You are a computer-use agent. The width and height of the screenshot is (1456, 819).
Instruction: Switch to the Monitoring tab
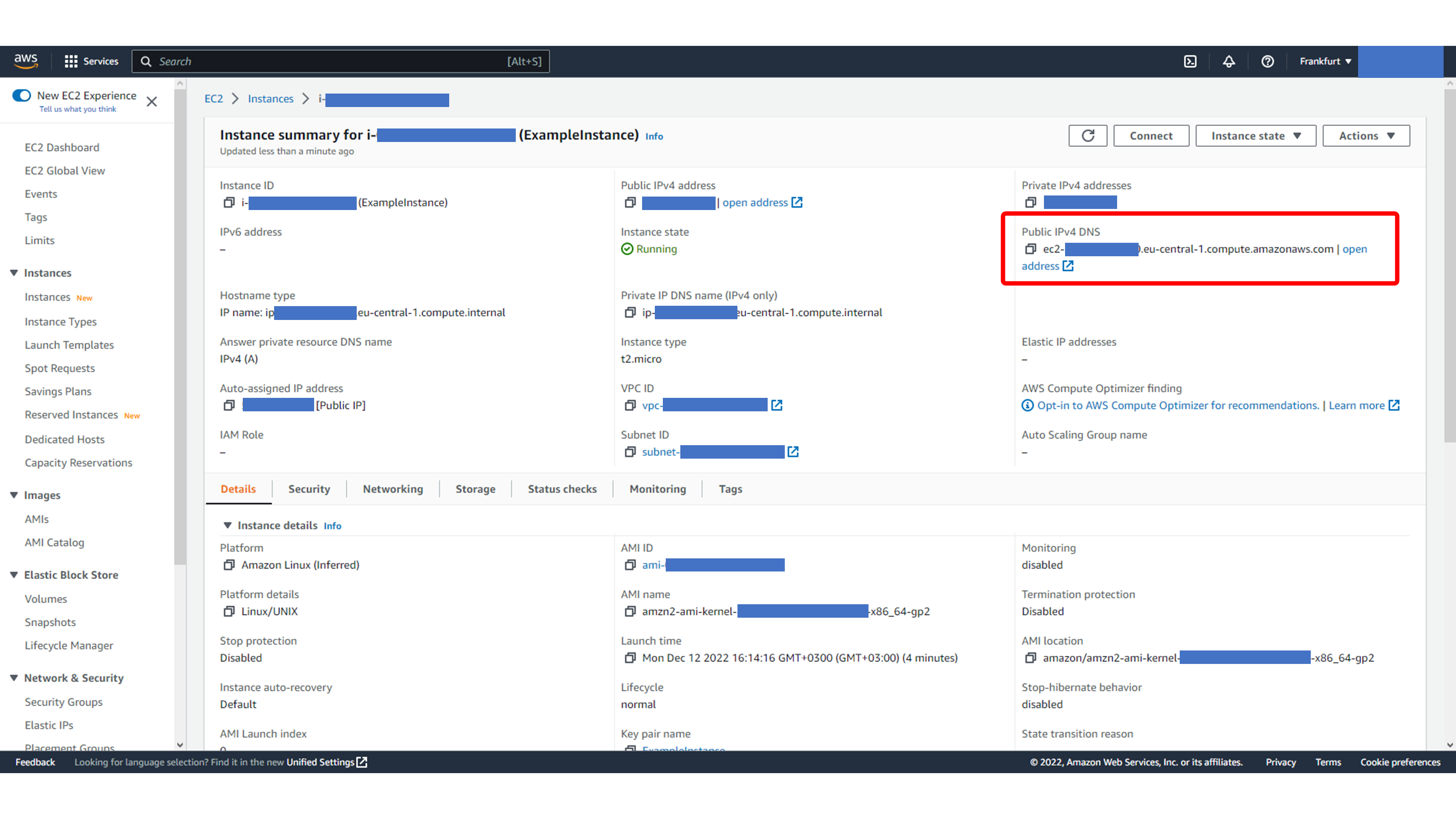coord(657,489)
